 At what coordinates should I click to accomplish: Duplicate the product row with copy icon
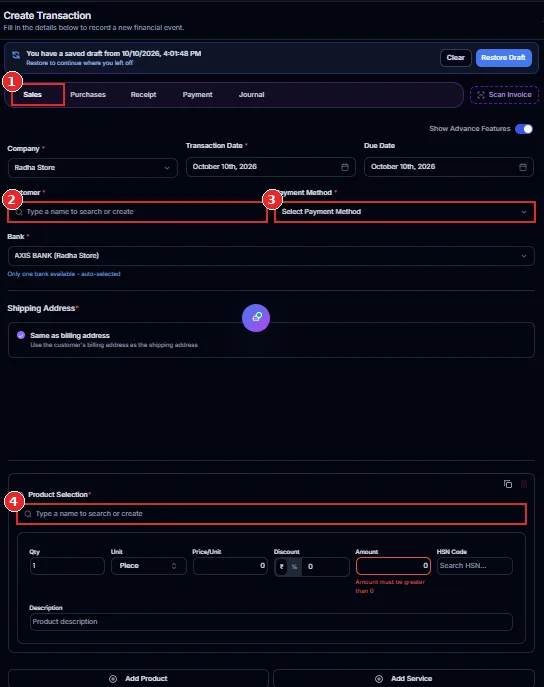coord(508,484)
